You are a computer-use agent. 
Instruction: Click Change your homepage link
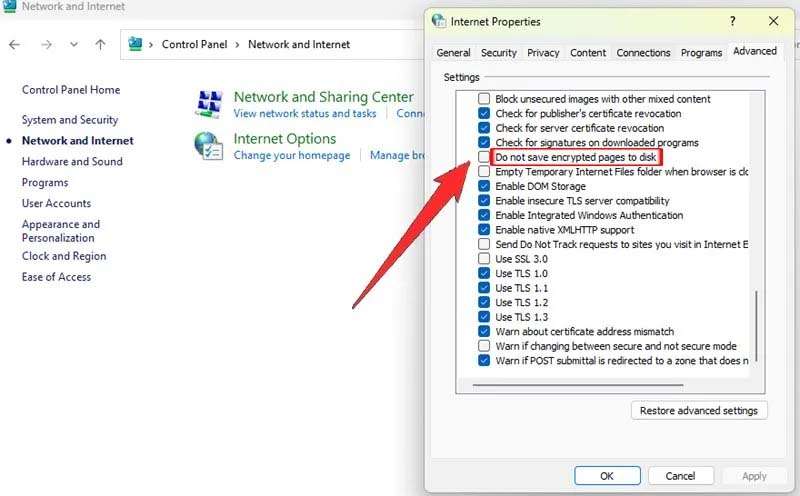tap(292, 155)
